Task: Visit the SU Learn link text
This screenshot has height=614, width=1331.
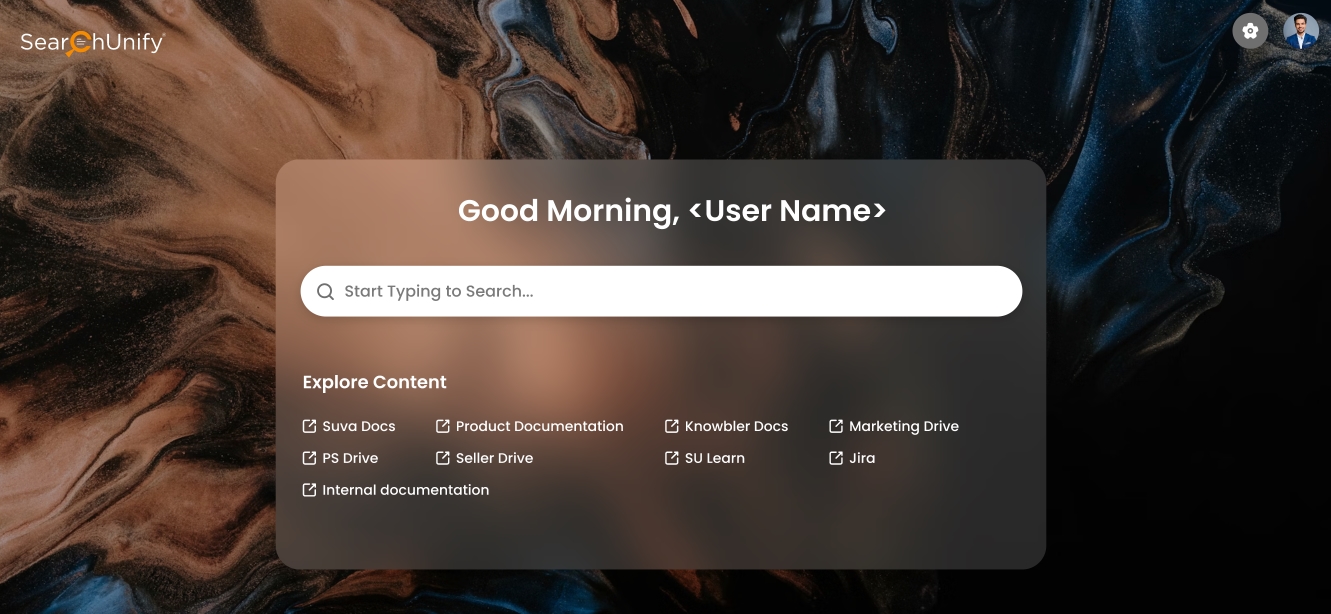Action: [x=714, y=459]
